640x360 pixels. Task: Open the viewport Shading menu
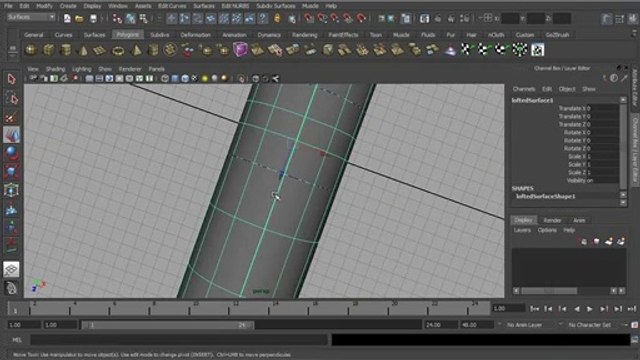(x=56, y=69)
